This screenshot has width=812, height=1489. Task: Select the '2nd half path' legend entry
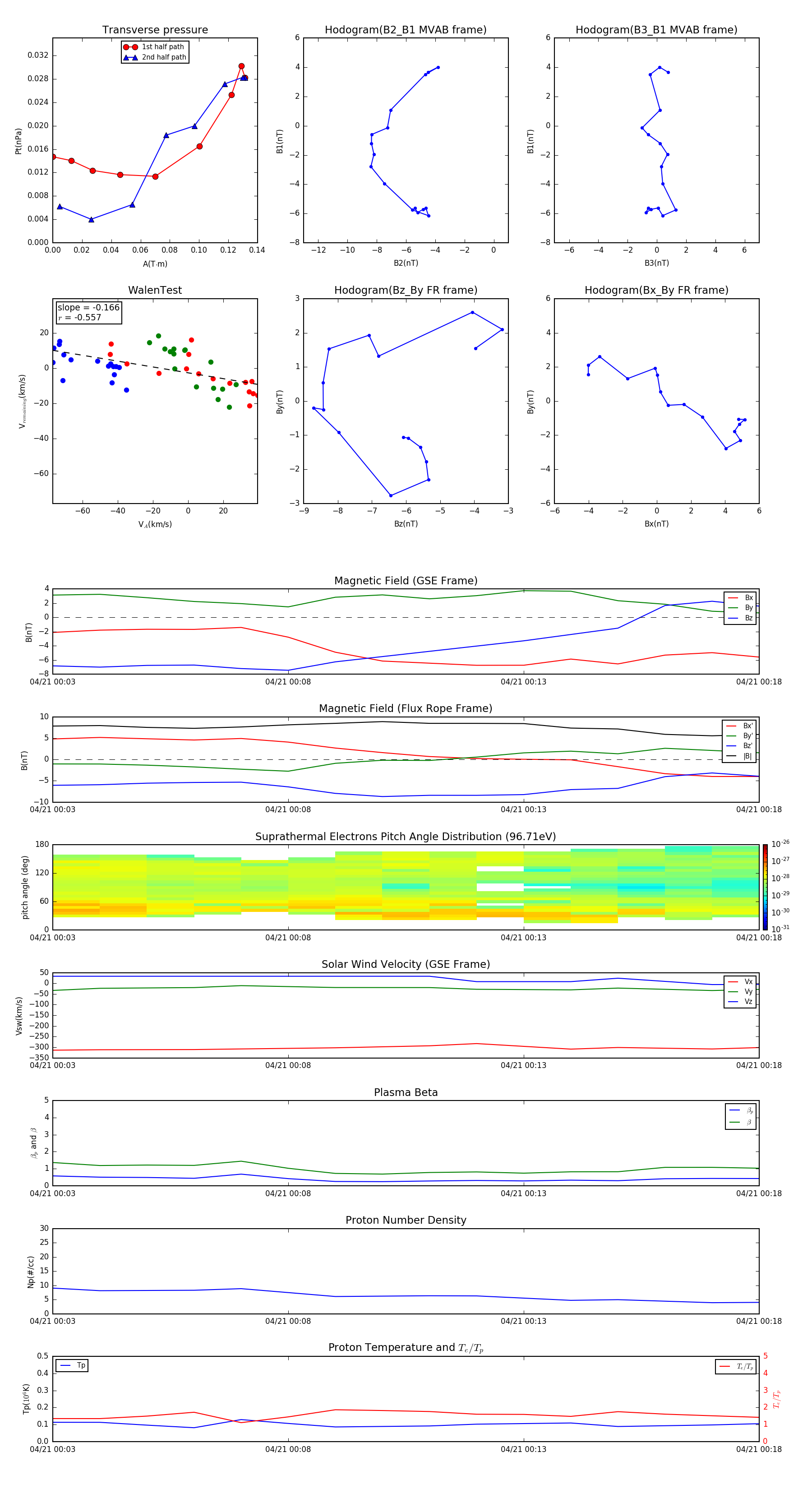pyautogui.click(x=154, y=57)
